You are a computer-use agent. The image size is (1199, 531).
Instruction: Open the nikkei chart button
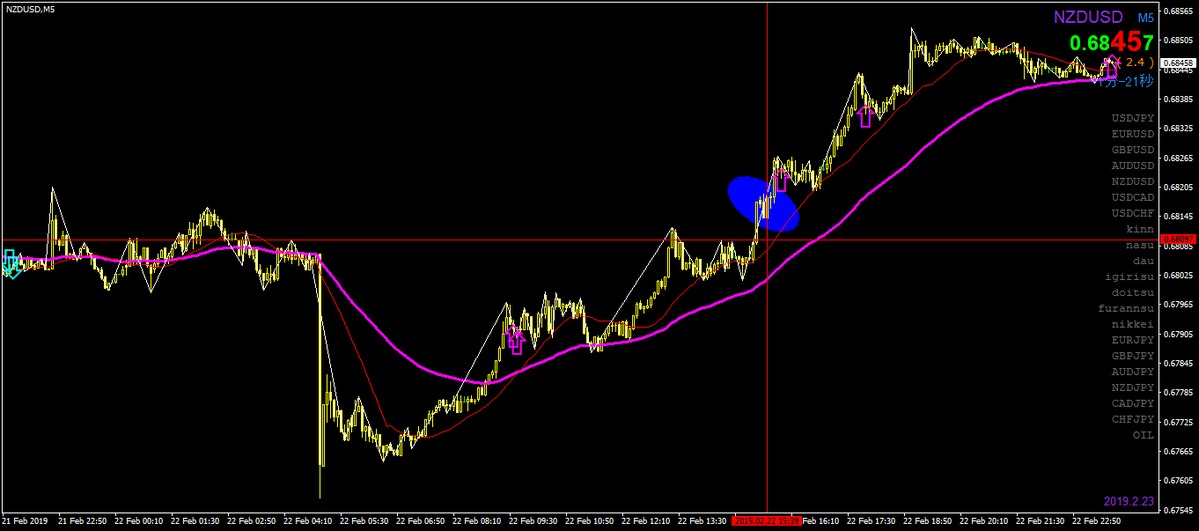click(1132, 324)
